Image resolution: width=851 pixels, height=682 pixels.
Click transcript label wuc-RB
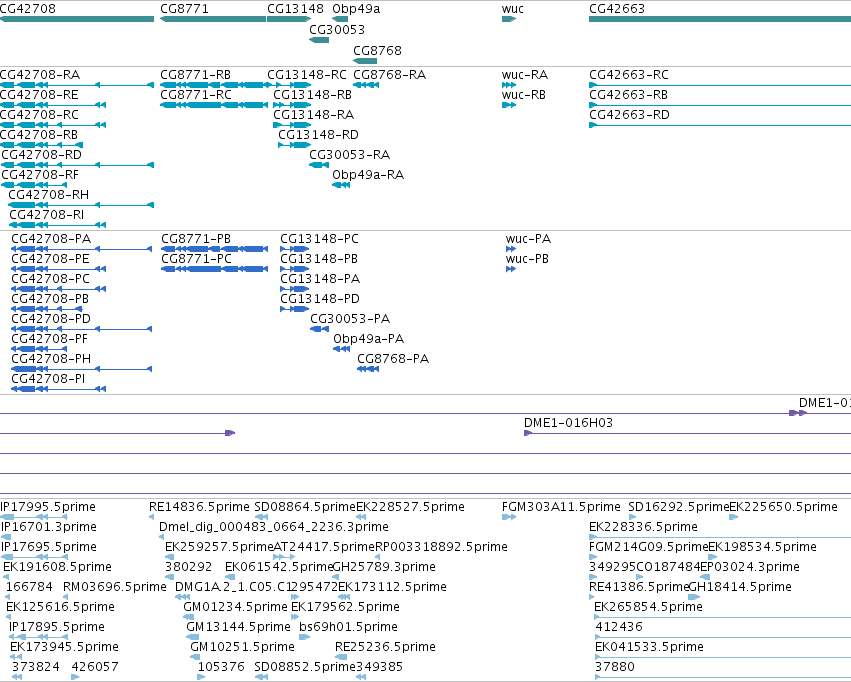524,94
